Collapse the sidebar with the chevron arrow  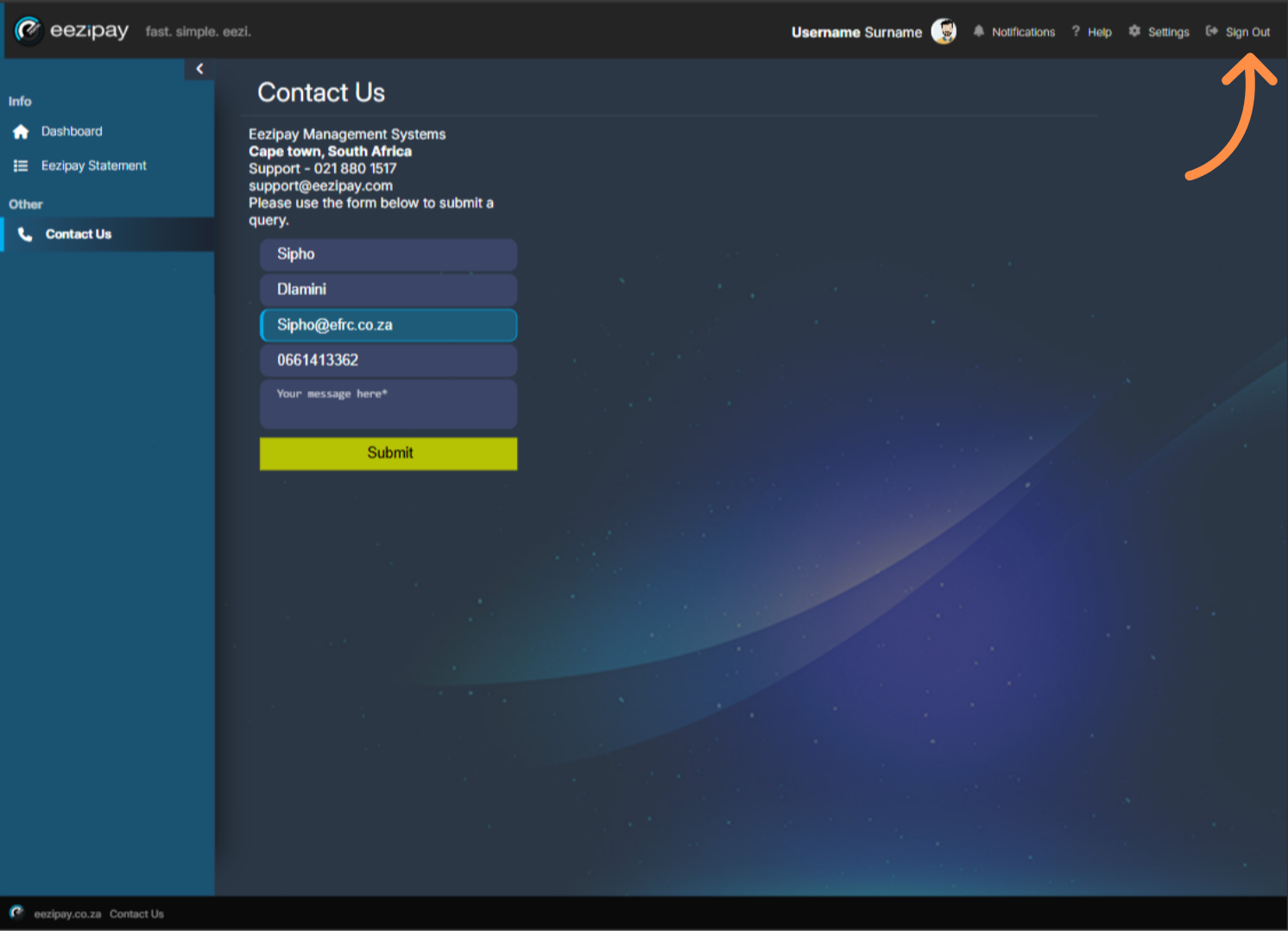199,69
